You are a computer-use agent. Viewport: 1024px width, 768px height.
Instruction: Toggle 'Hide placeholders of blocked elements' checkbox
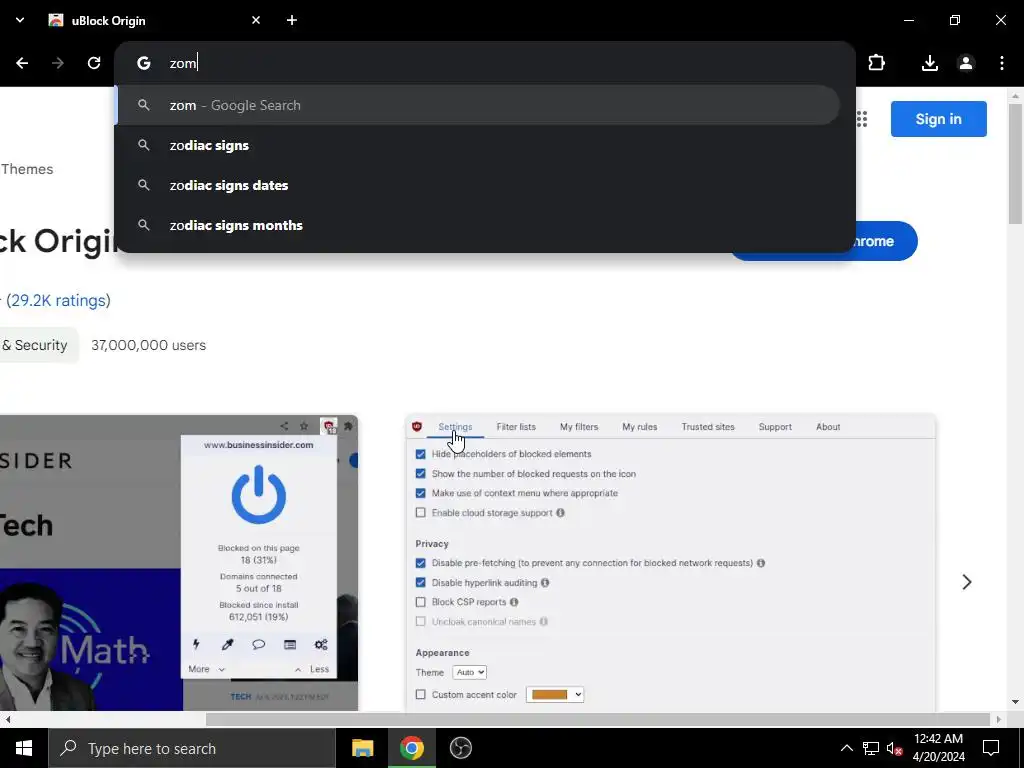tap(421, 454)
